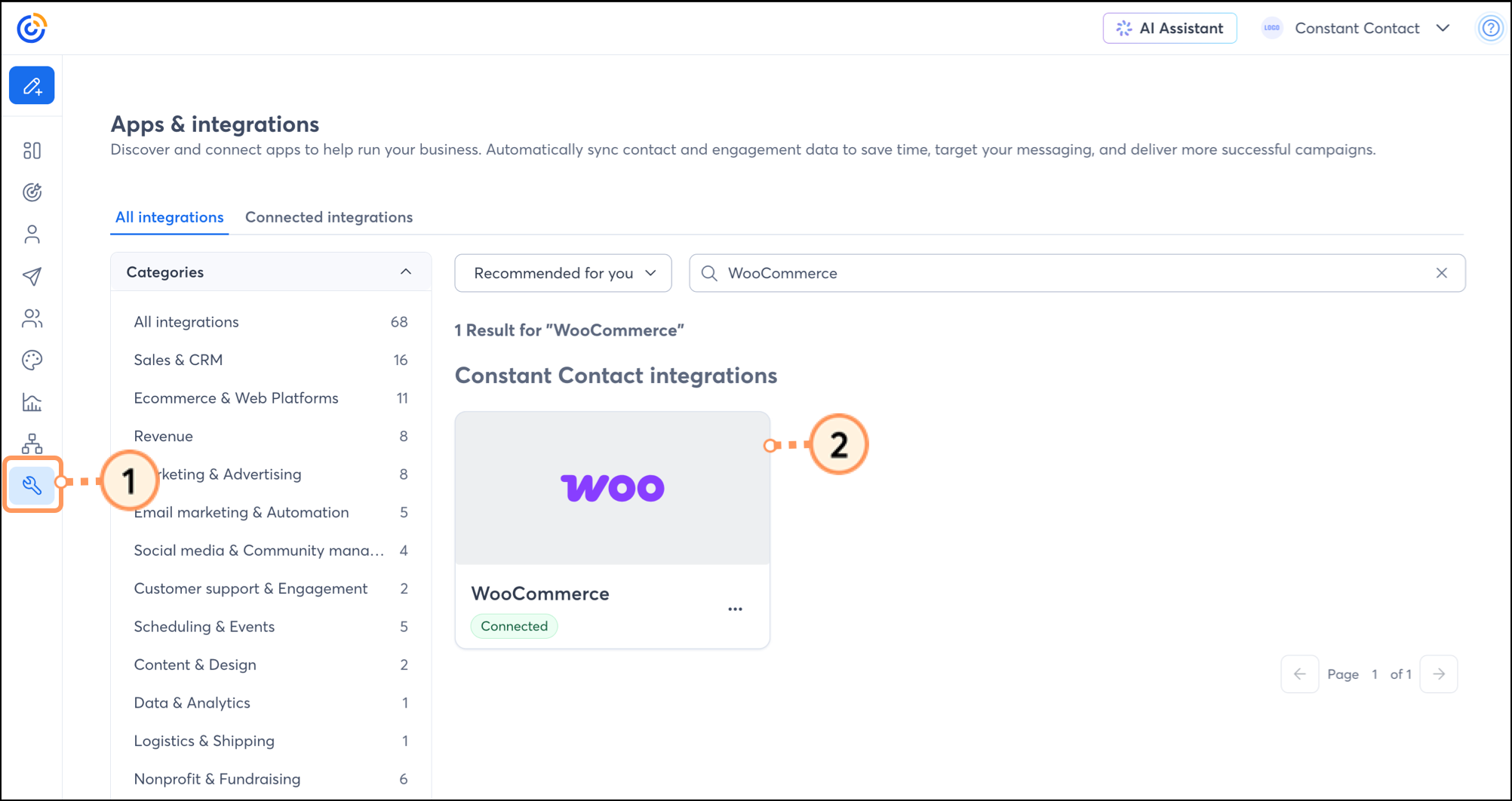Select Sales & CRM category
Viewport: 1512px width, 801px height.
tap(271, 360)
